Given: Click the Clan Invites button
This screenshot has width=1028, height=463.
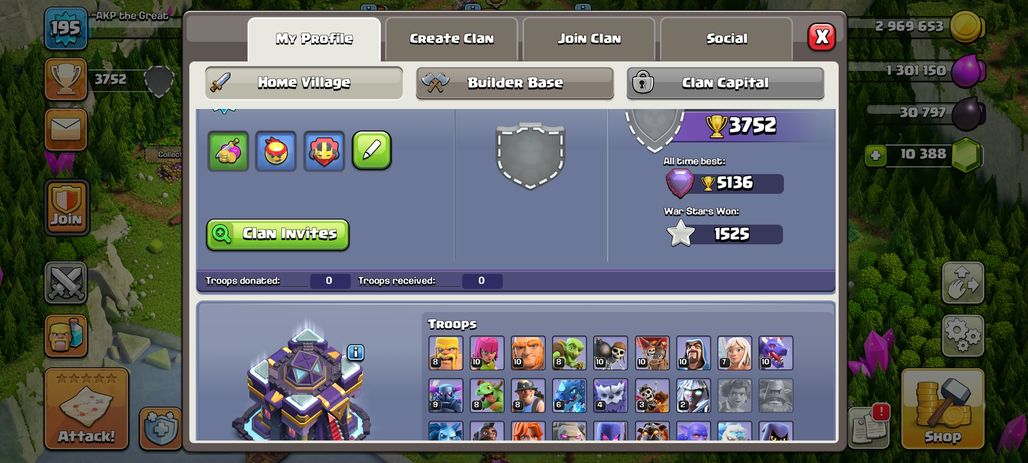Looking at the screenshot, I should coord(278,235).
